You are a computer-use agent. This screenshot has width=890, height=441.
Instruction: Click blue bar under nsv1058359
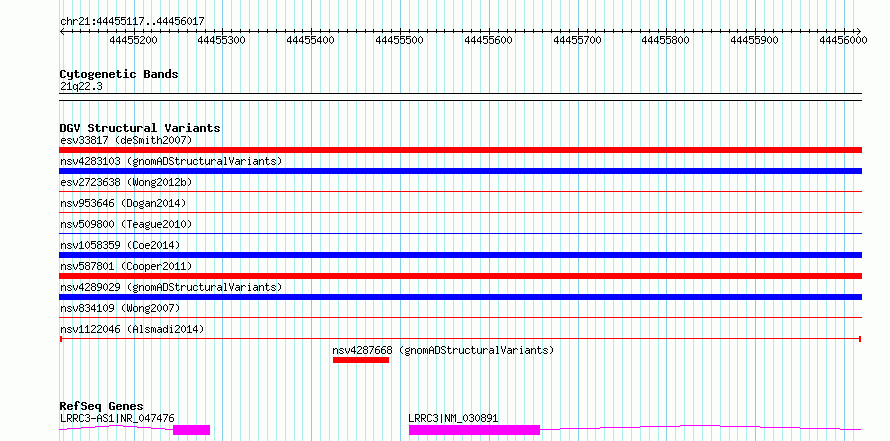(461, 255)
